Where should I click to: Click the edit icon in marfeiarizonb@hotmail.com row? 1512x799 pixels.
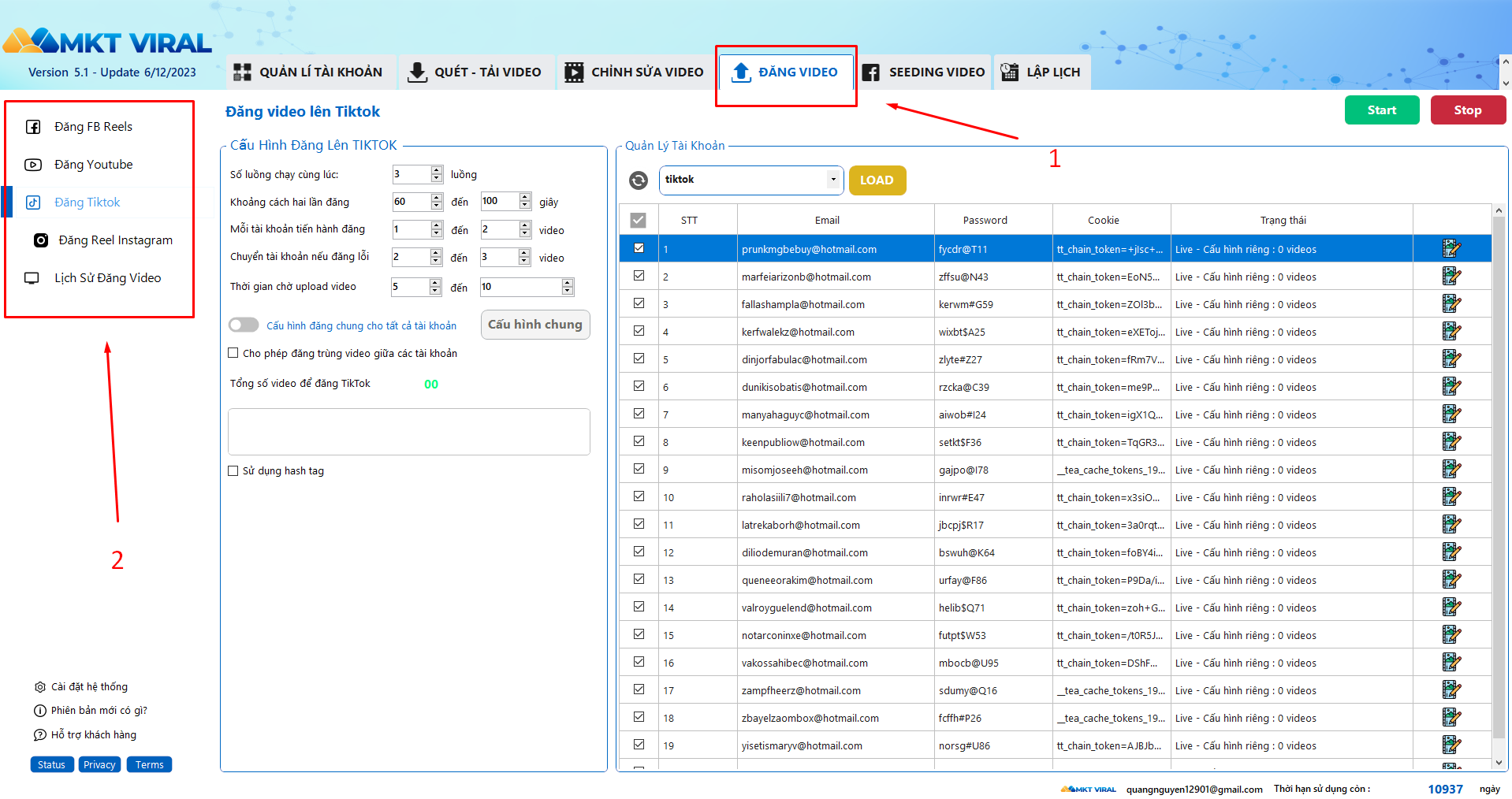pos(1451,277)
